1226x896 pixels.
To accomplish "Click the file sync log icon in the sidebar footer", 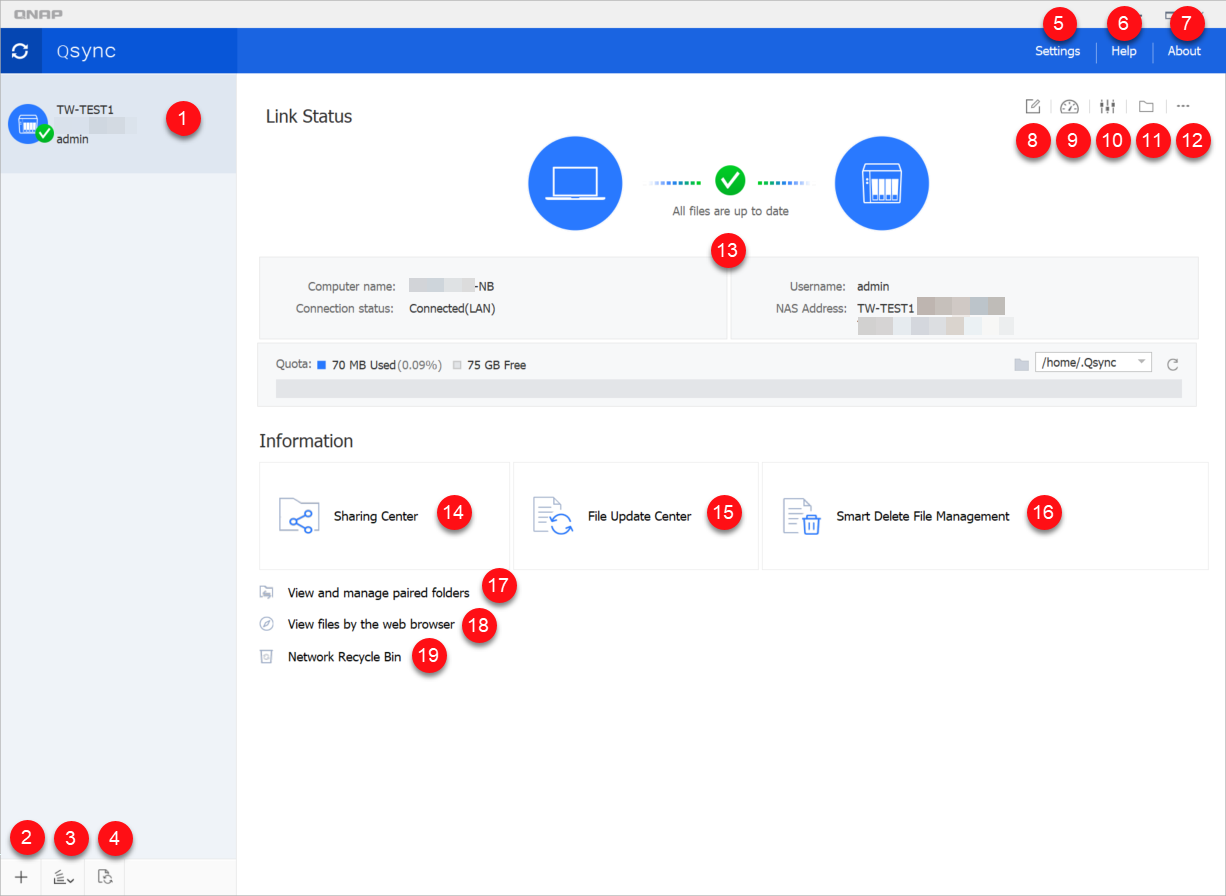I will point(105,877).
